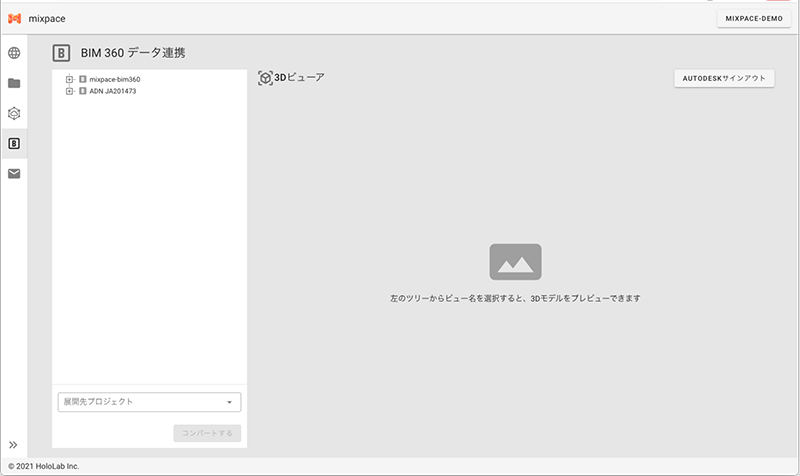Click the BIM 360 page header icon

[x=61, y=53]
